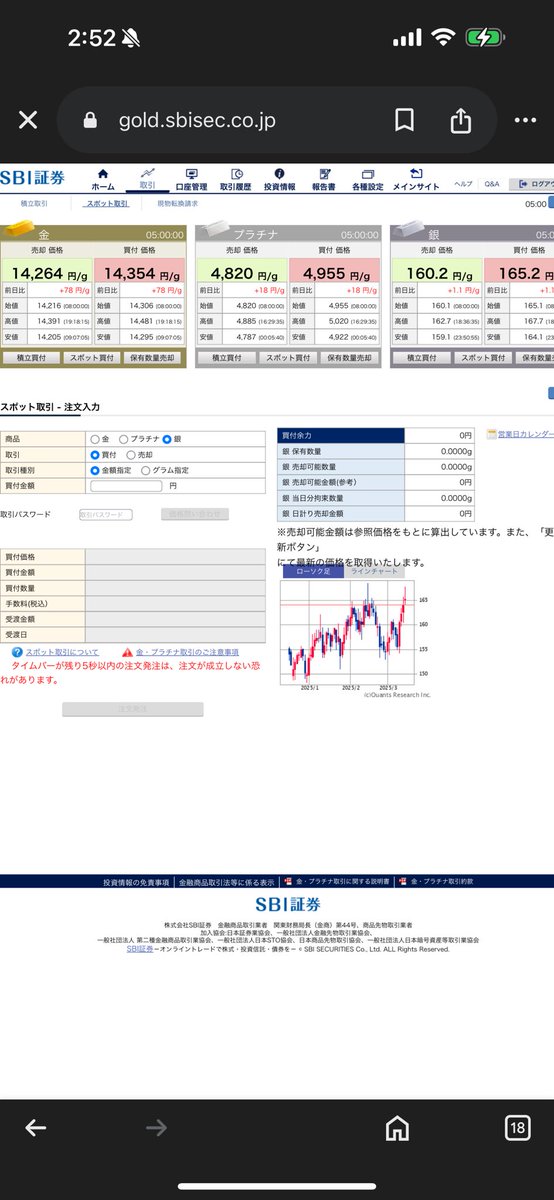Open the ホーム menu
The height and width of the screenshot is (1200, 554).
click(103, 179)
